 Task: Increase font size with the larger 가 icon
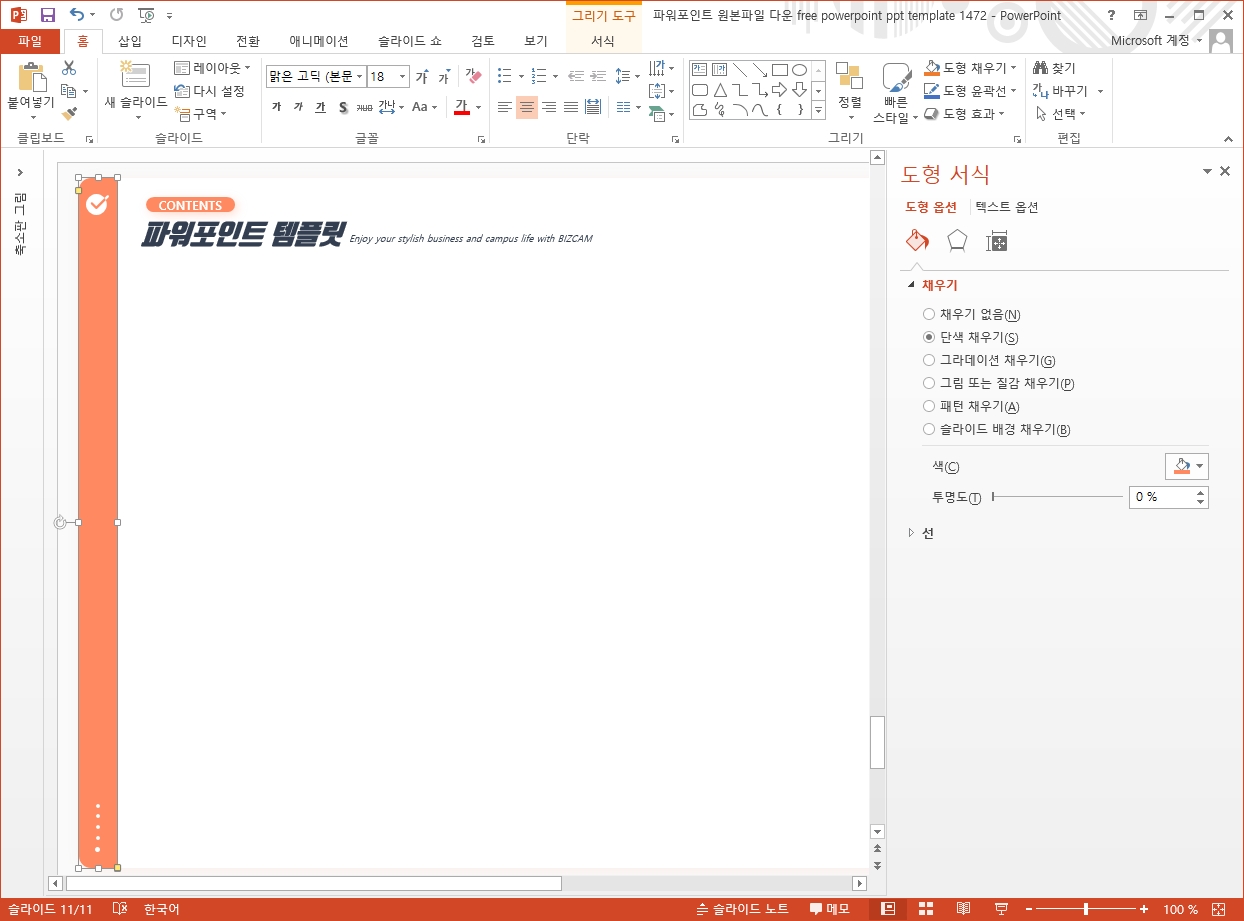click(422, 77)
